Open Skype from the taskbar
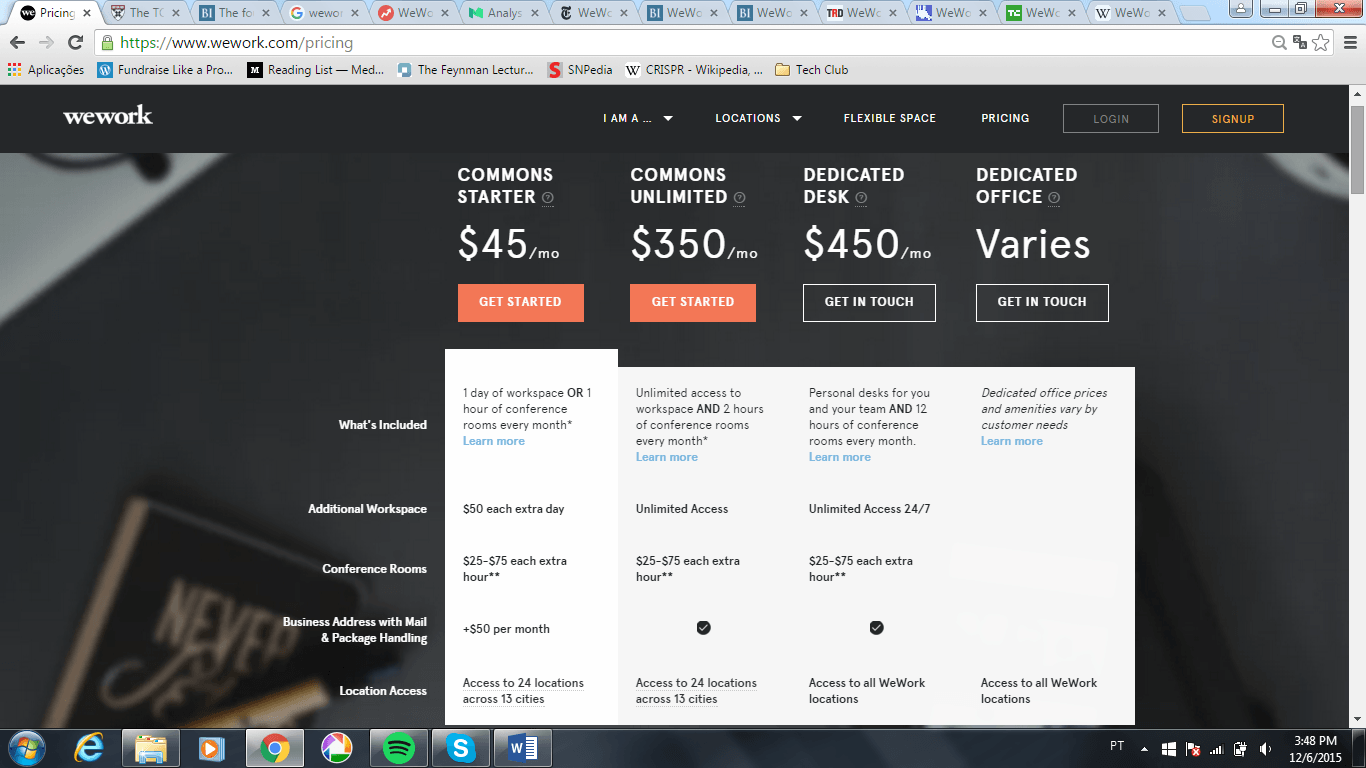 pos(461,748)
